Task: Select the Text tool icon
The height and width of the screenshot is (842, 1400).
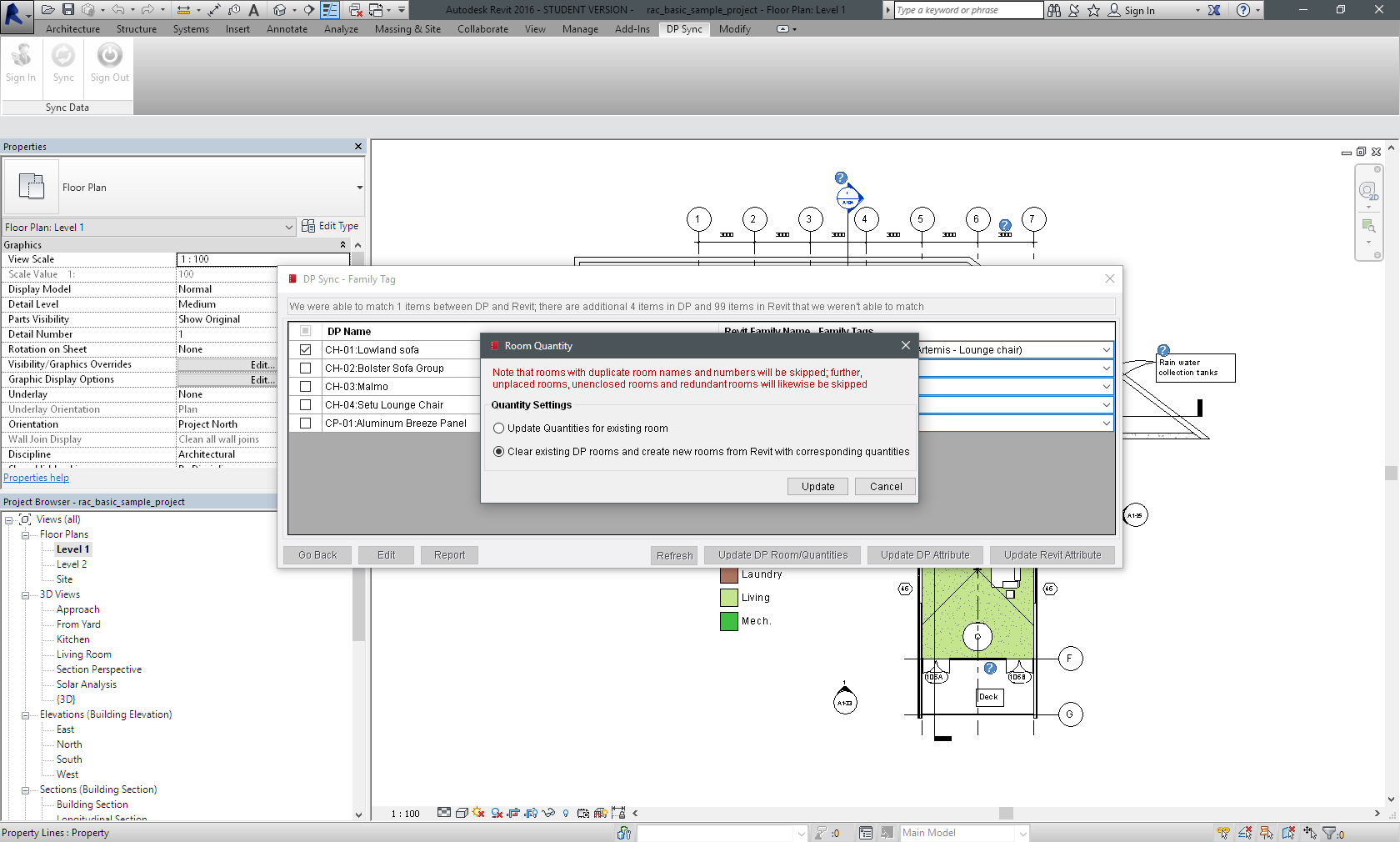Action: pos(254,10)
